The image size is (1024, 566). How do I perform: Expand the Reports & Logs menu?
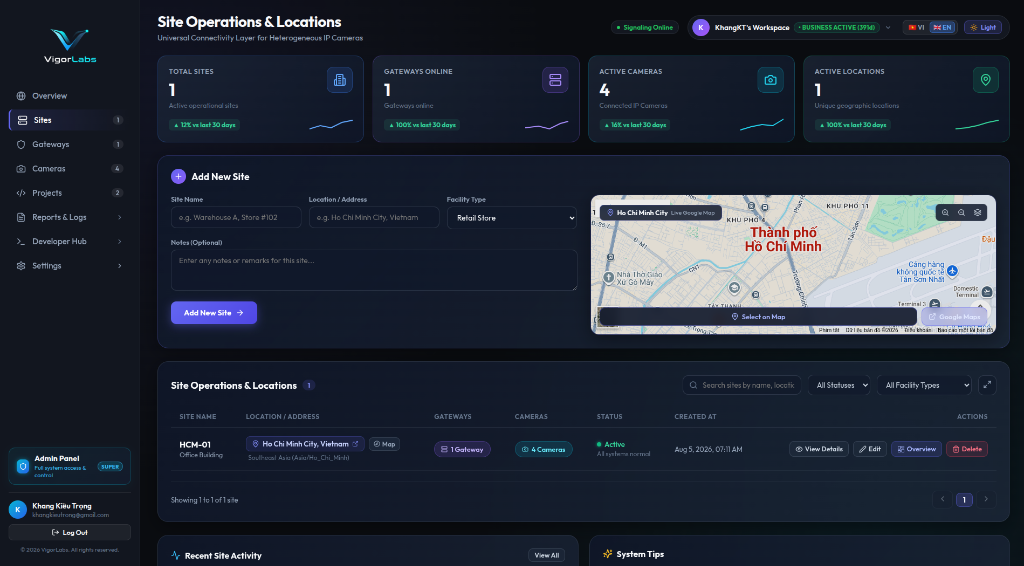click(69, 217)
